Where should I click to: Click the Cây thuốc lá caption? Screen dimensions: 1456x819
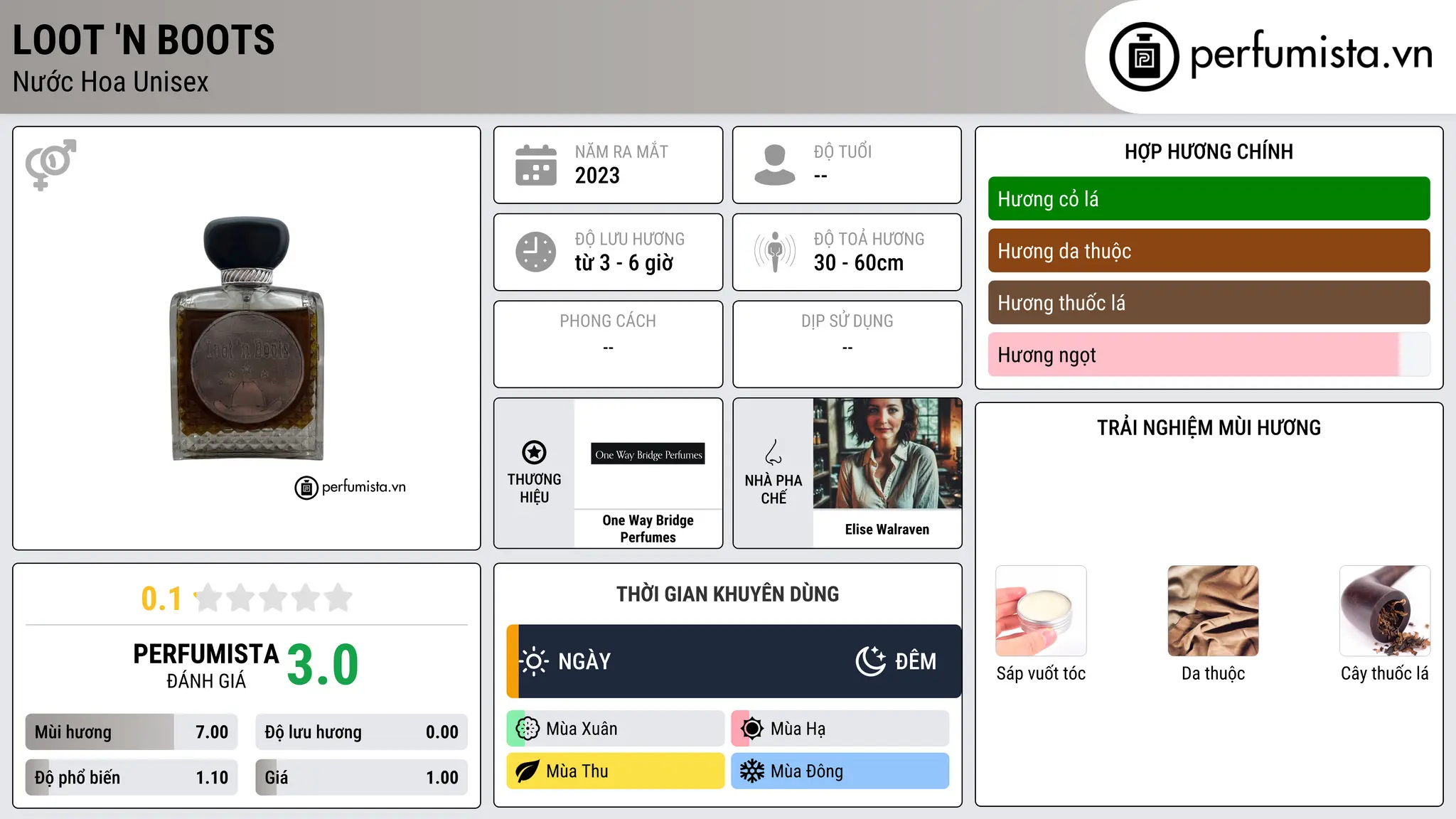pyautogui.click(x=1385, y=673)
